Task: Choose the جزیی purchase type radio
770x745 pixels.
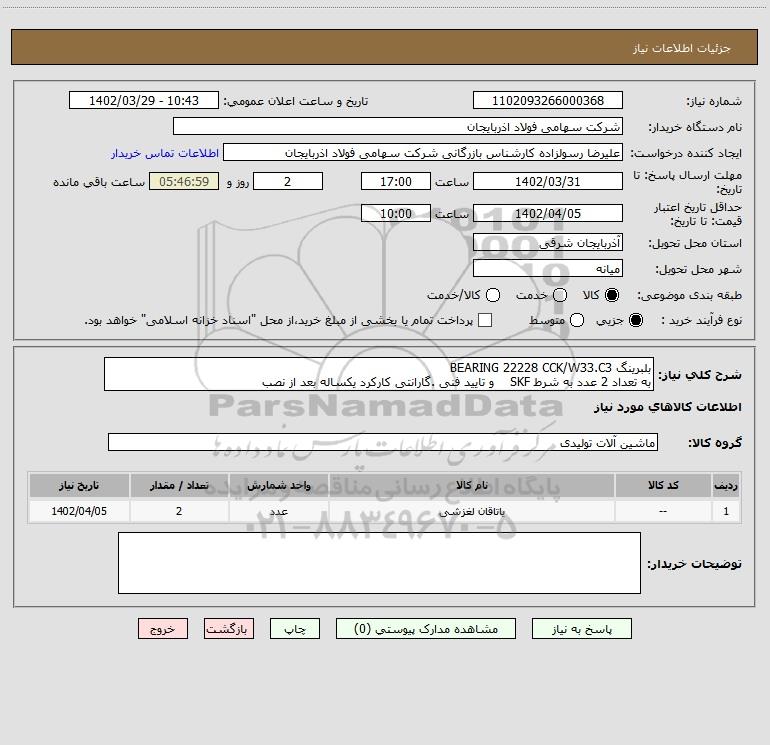Action: [635, 320]
